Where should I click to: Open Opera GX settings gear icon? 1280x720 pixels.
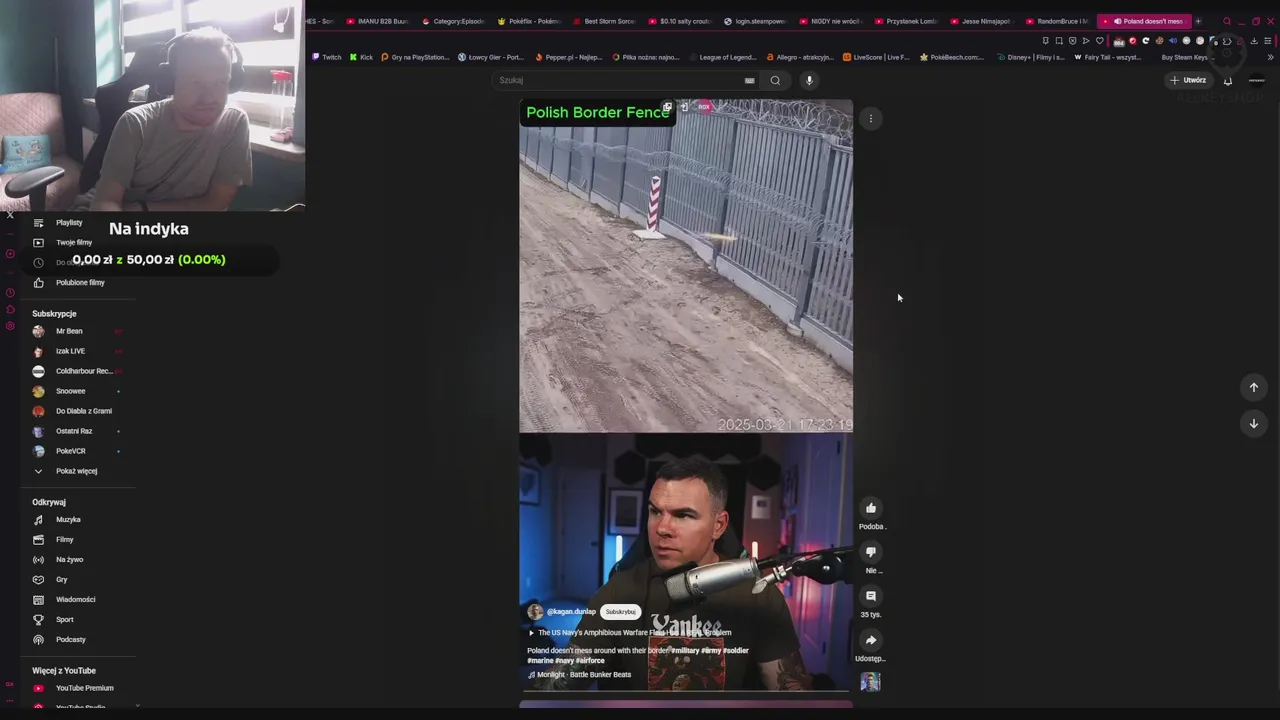10,325
